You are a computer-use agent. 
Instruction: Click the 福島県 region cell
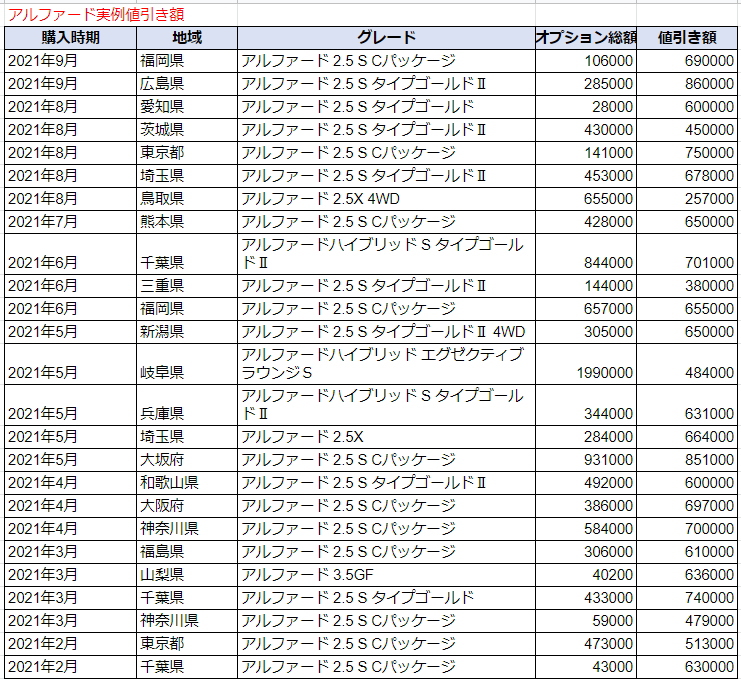pyautogui.click(x=187, y=552)
